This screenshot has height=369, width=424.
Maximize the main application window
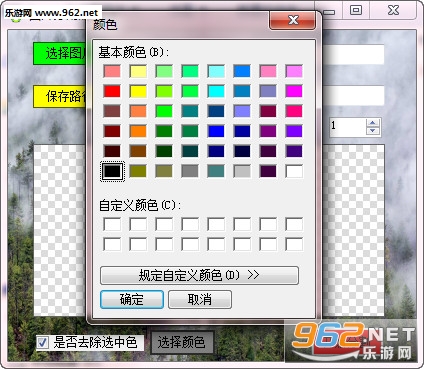(x=356, y=10)
